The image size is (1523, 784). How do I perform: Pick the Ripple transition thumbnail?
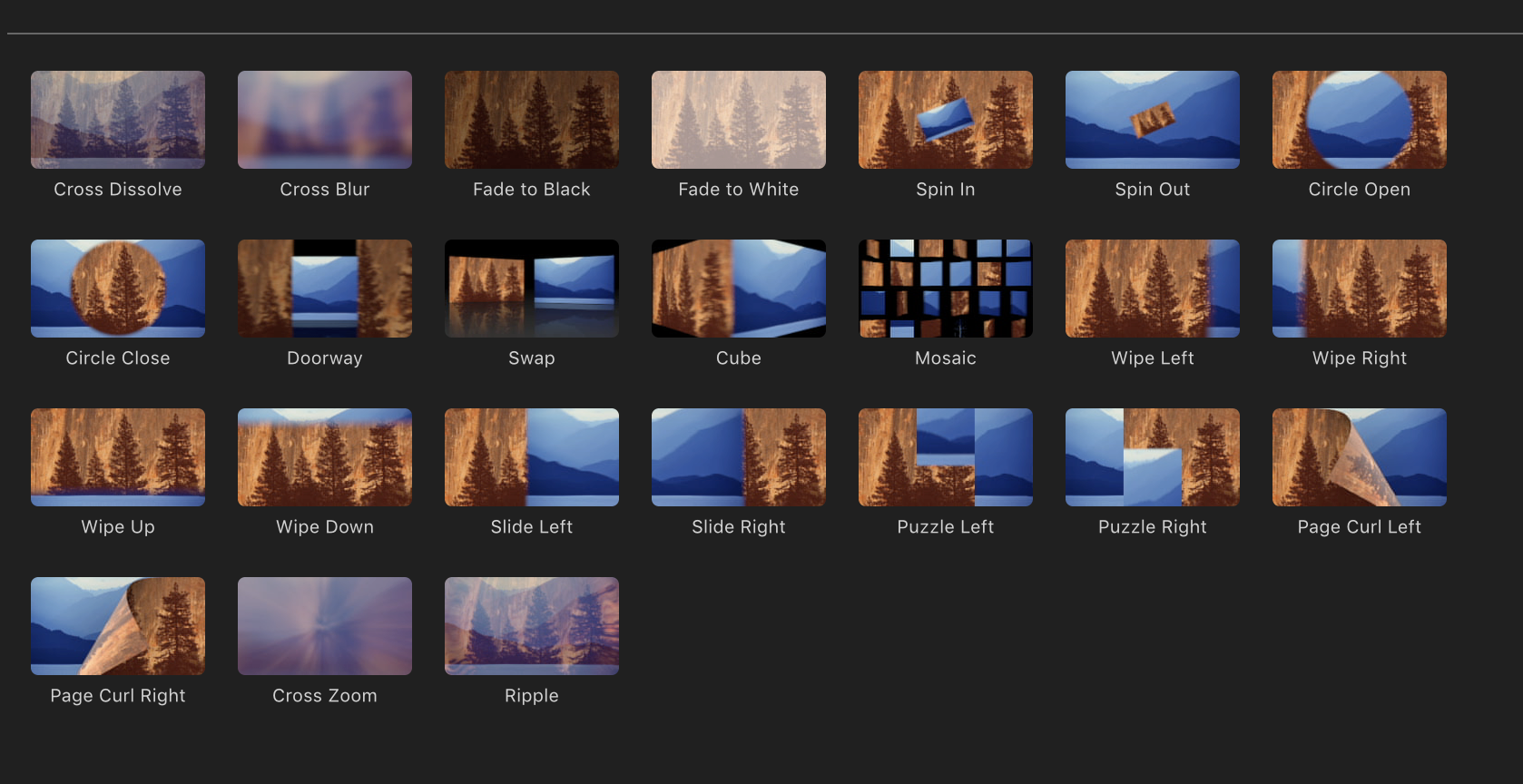click(x=532, y=626)
